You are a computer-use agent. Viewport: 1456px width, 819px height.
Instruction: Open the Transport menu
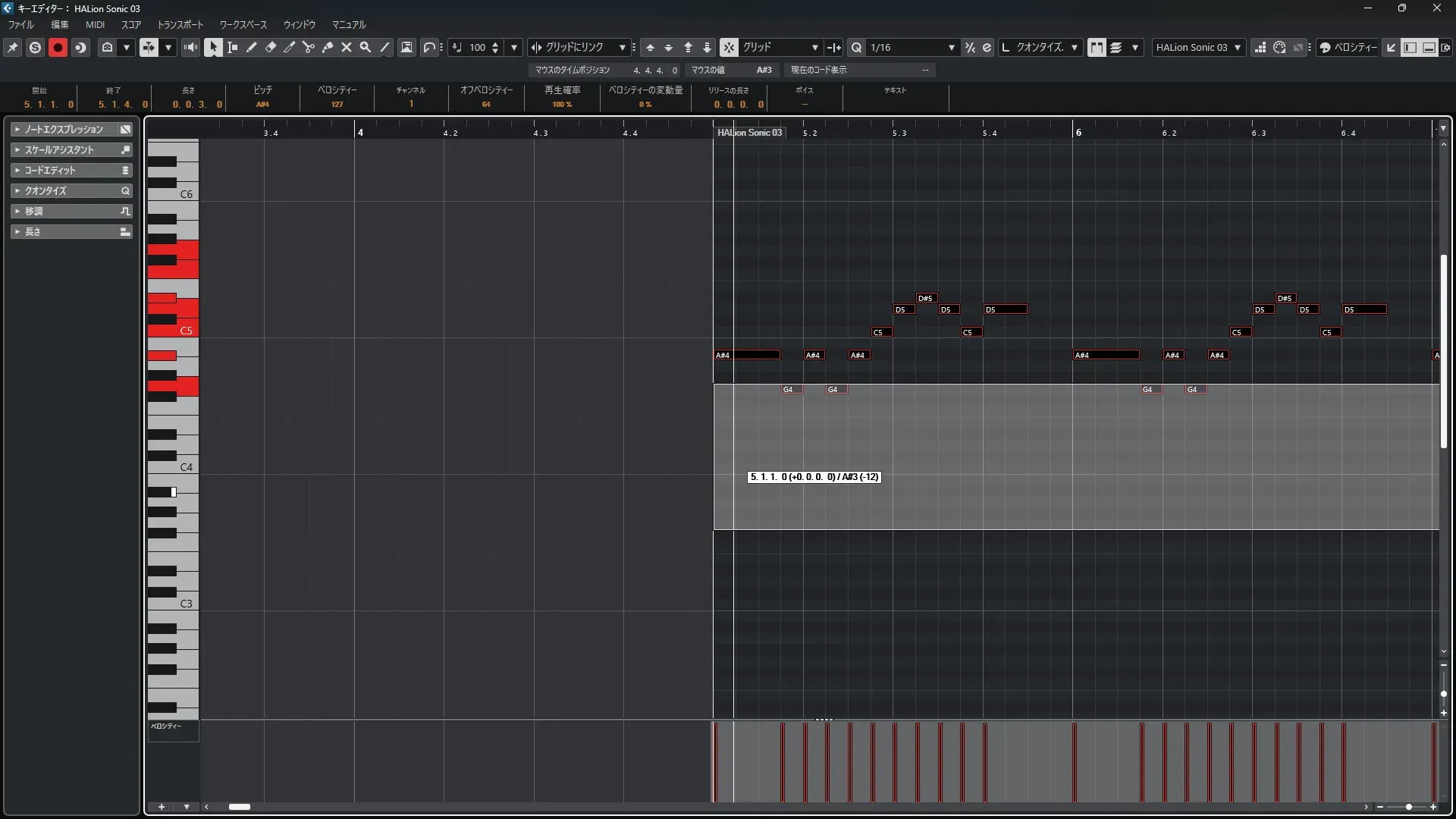coord(180,24)
